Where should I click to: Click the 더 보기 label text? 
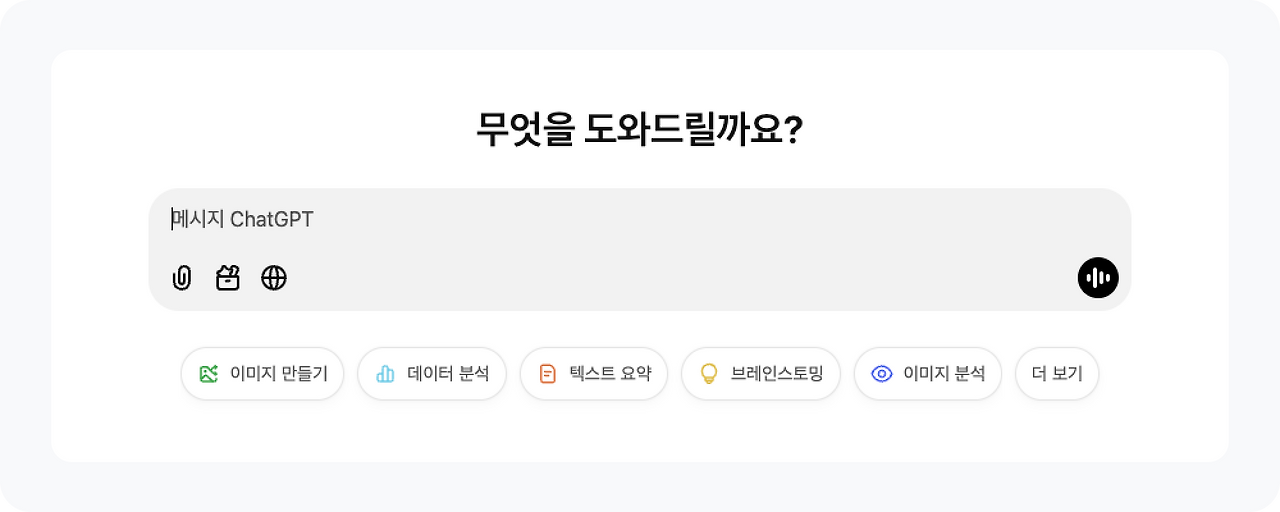1057,374
